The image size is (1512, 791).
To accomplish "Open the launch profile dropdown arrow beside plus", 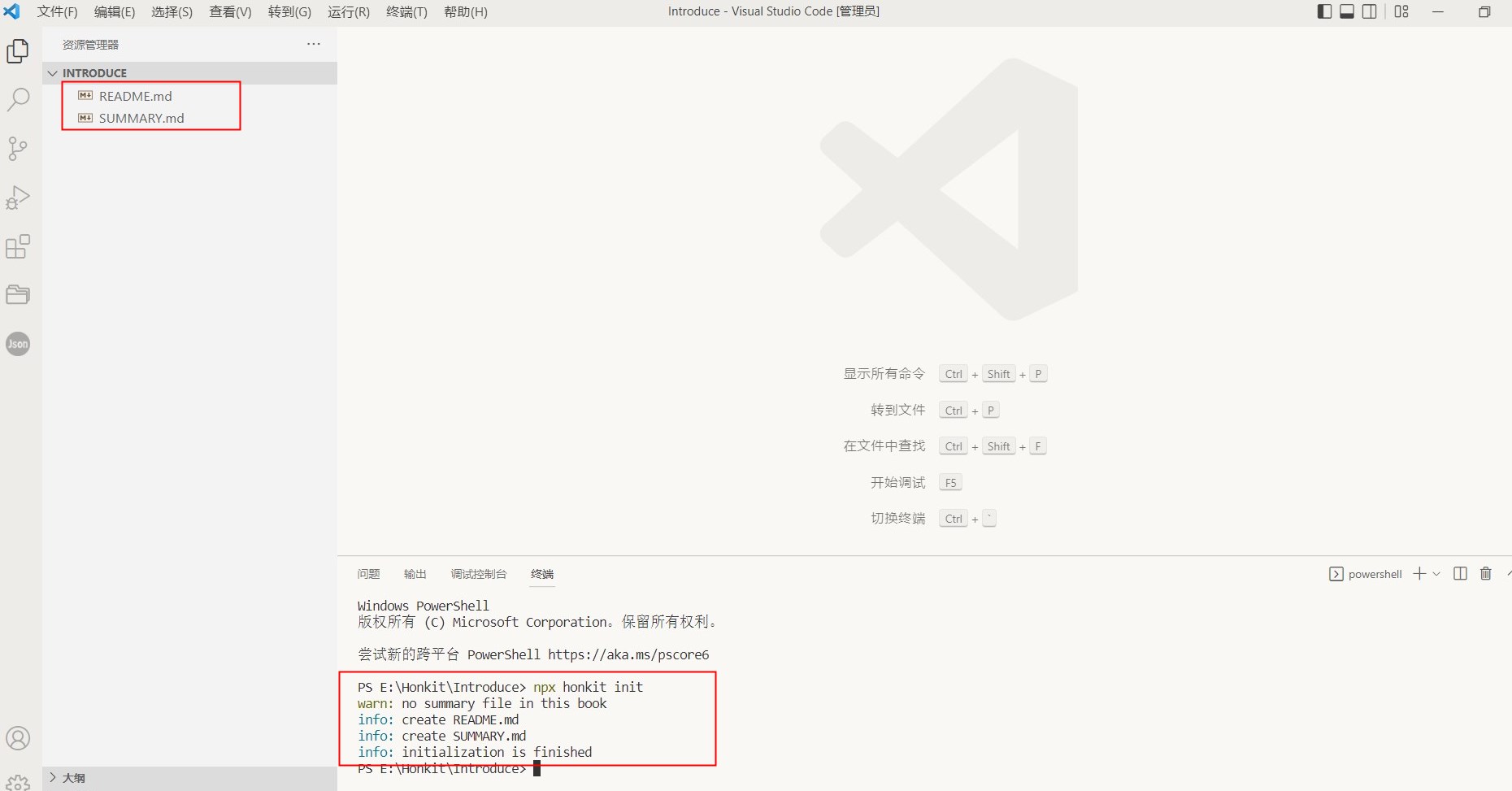I will pyautogui.click(x=1436, y=574).
